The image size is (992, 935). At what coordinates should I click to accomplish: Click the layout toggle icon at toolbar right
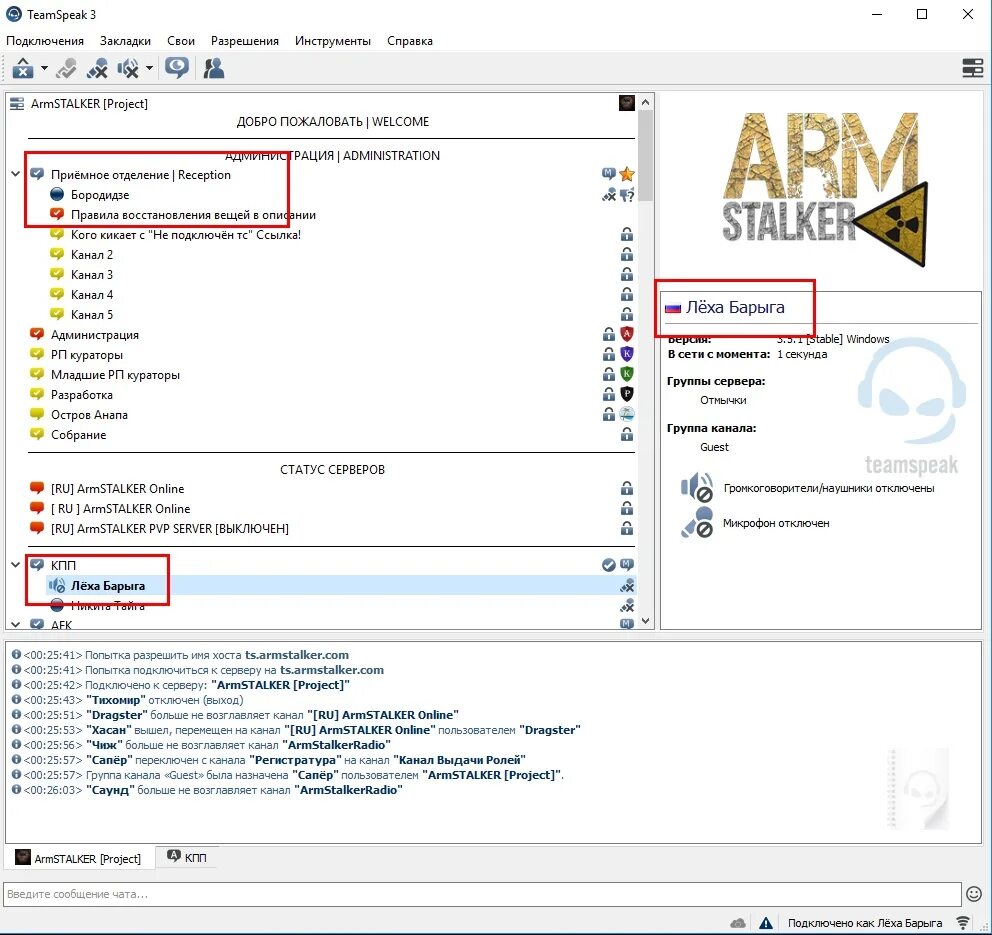click(972, 68)
